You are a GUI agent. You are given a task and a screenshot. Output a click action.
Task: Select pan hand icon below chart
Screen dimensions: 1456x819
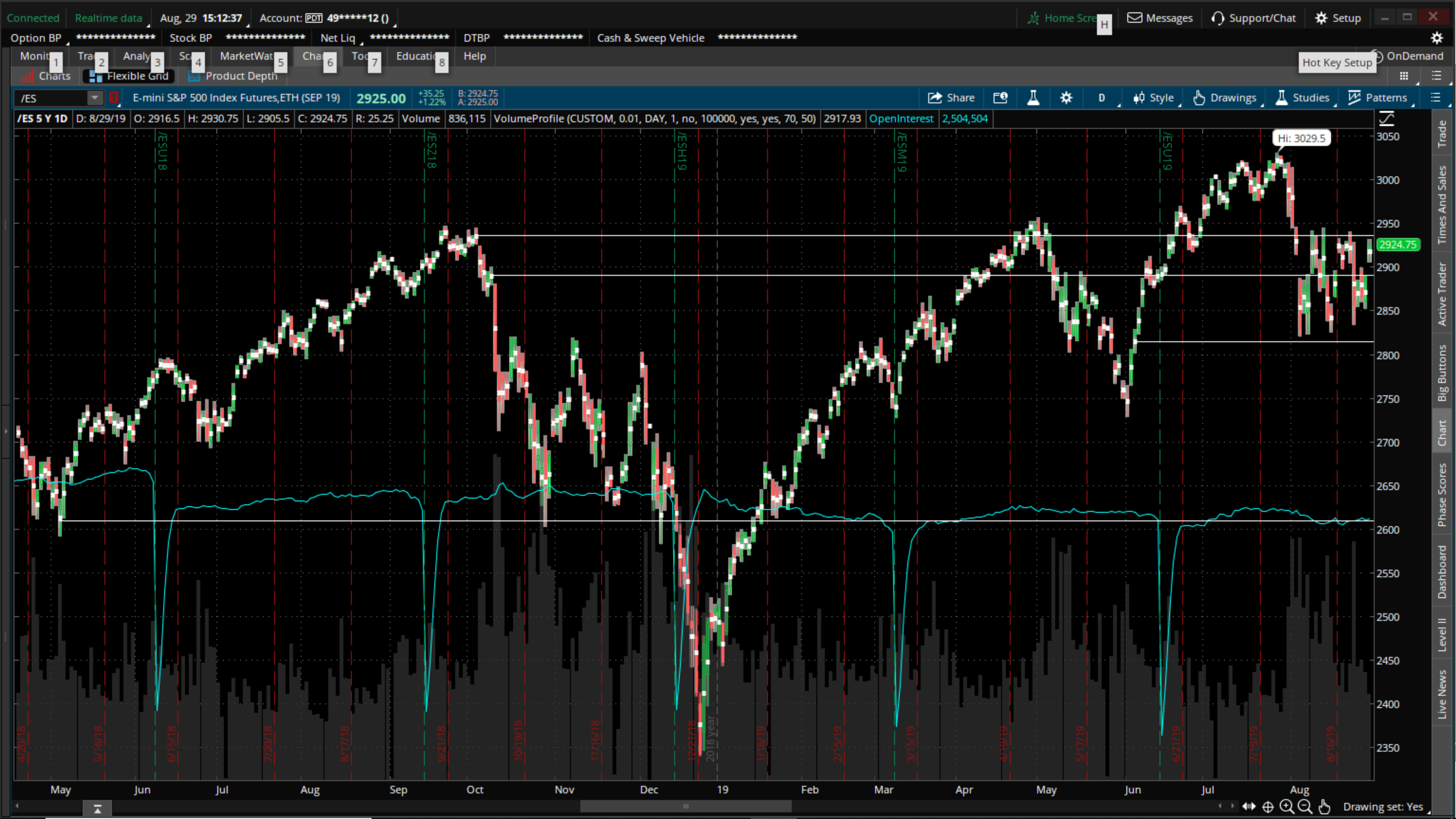(x=1324, y=806)
